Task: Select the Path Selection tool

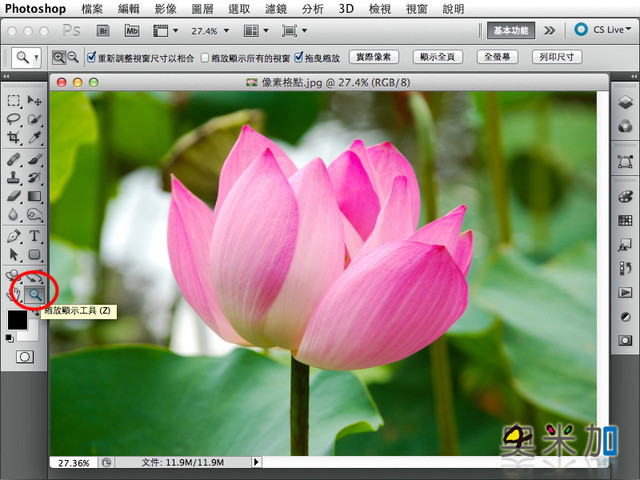Action: click(13, 255)
